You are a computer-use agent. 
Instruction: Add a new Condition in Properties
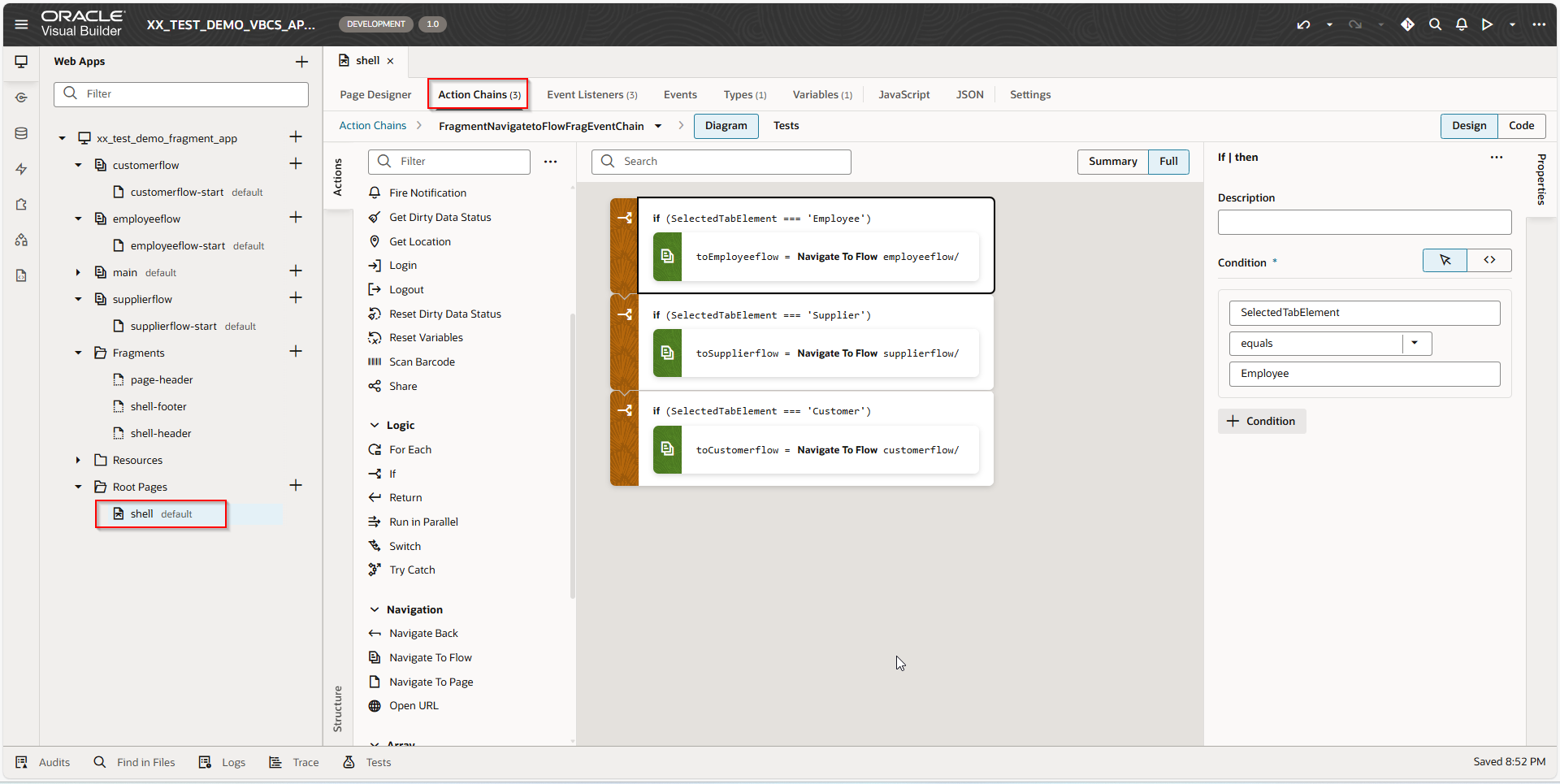pyautogui.click(x=1261, y=421)
